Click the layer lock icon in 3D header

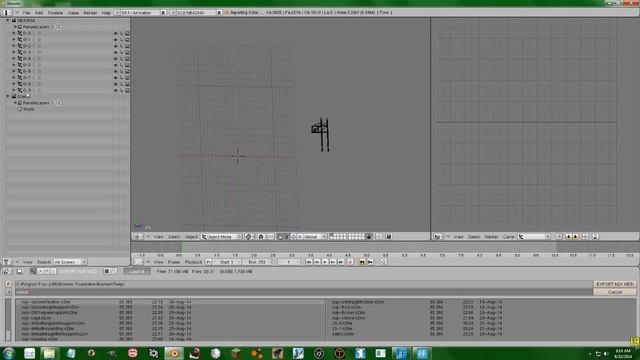(x=369, y=237)
